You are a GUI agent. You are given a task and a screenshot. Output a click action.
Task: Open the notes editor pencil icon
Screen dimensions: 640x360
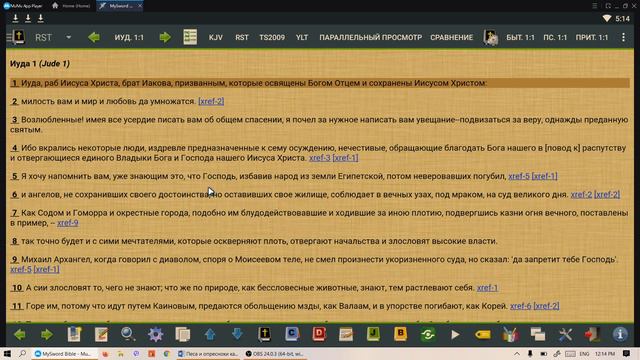pos(101,334)
